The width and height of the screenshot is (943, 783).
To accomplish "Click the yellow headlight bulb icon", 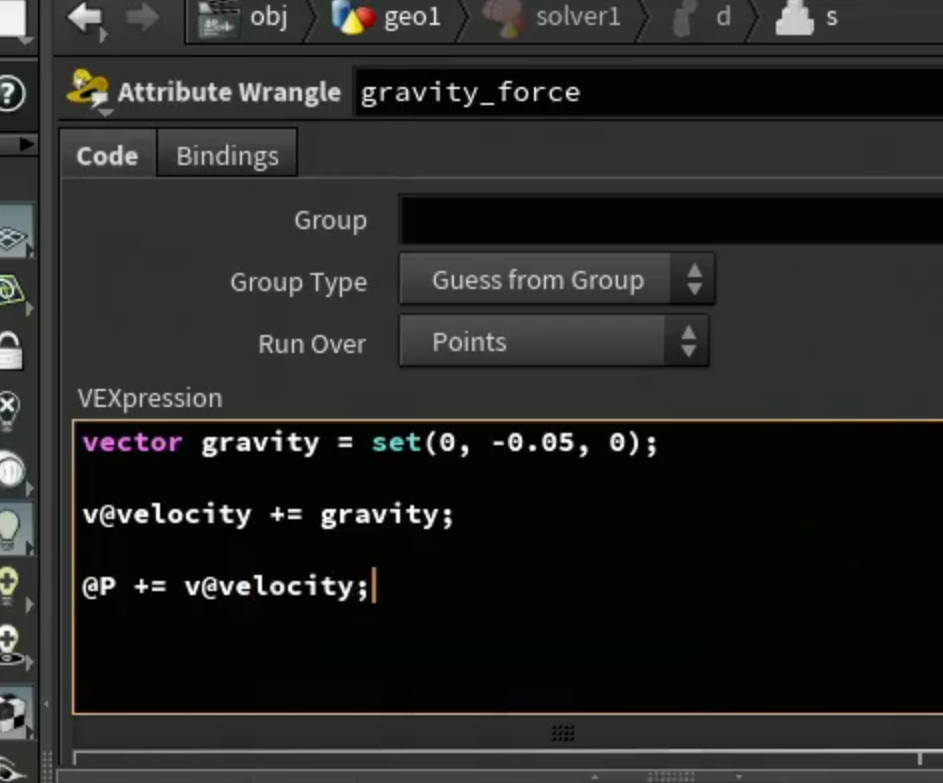I will [10, 585].
